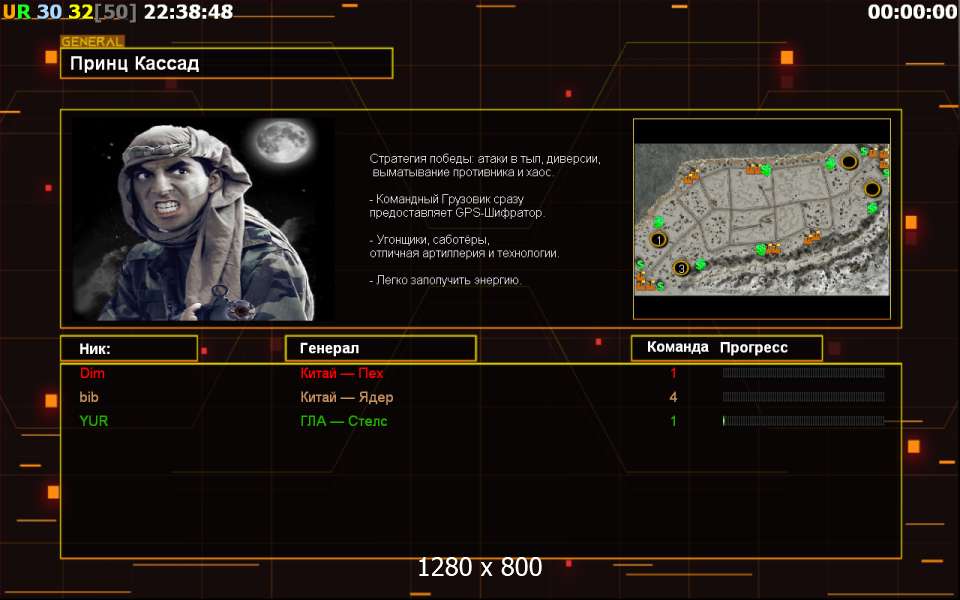Click the Генерал column header
The image size is (960, 600).
click(380, 348)
